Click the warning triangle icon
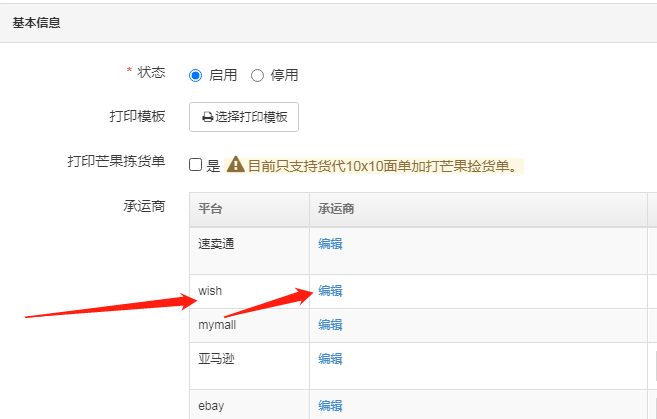Viewport: 657px width, 419px height. (235, 165)
